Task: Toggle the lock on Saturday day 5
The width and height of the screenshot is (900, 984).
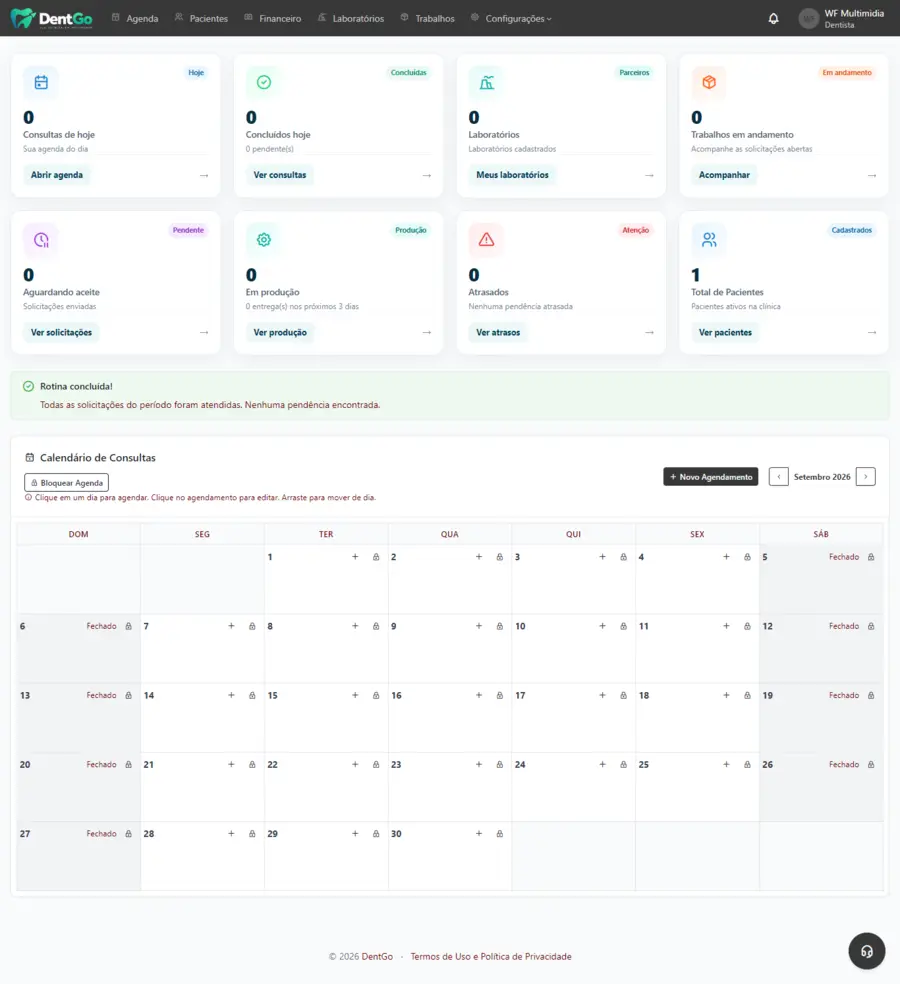Action: 871,557
